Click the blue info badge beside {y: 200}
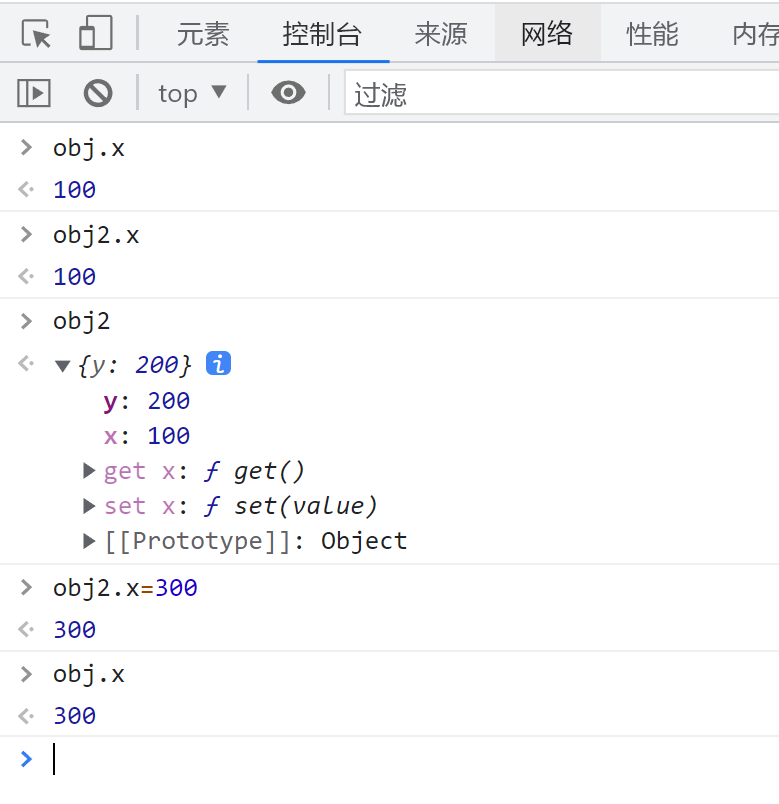Viewport: 779px width, 804px height. (x=218, y=364)
